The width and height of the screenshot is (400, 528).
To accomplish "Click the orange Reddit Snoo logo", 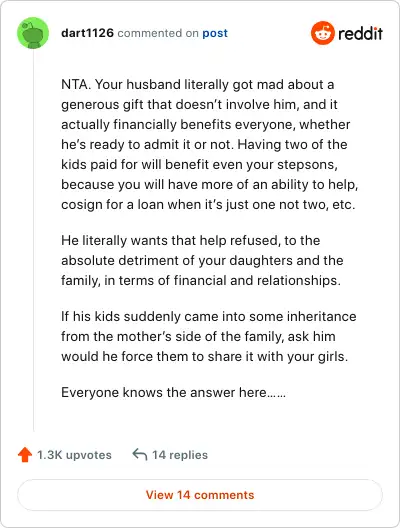I will (323, 33).
